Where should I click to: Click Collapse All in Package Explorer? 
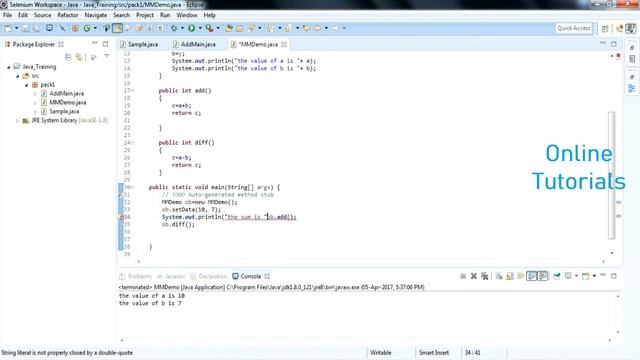coord(68,57)
